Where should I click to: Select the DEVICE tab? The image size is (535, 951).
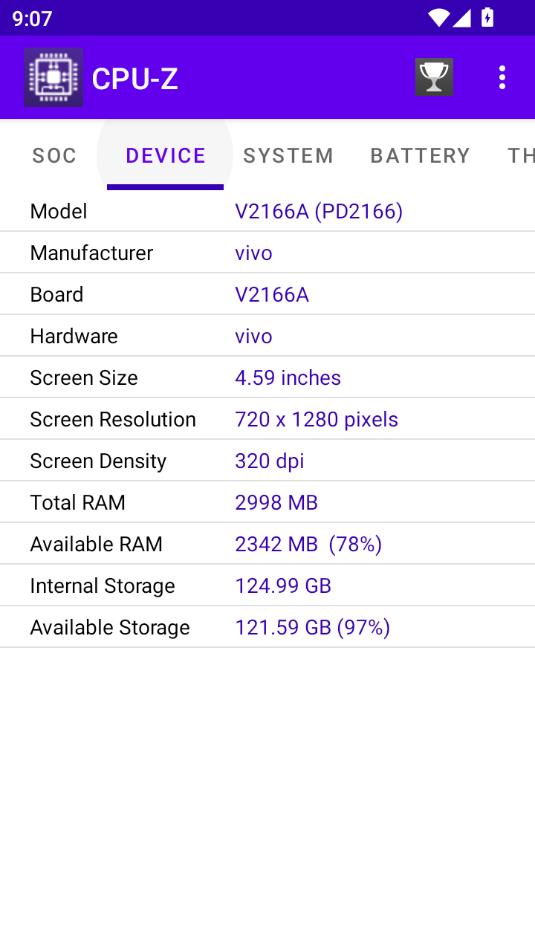pyautogui.click(x=165, y=155)
